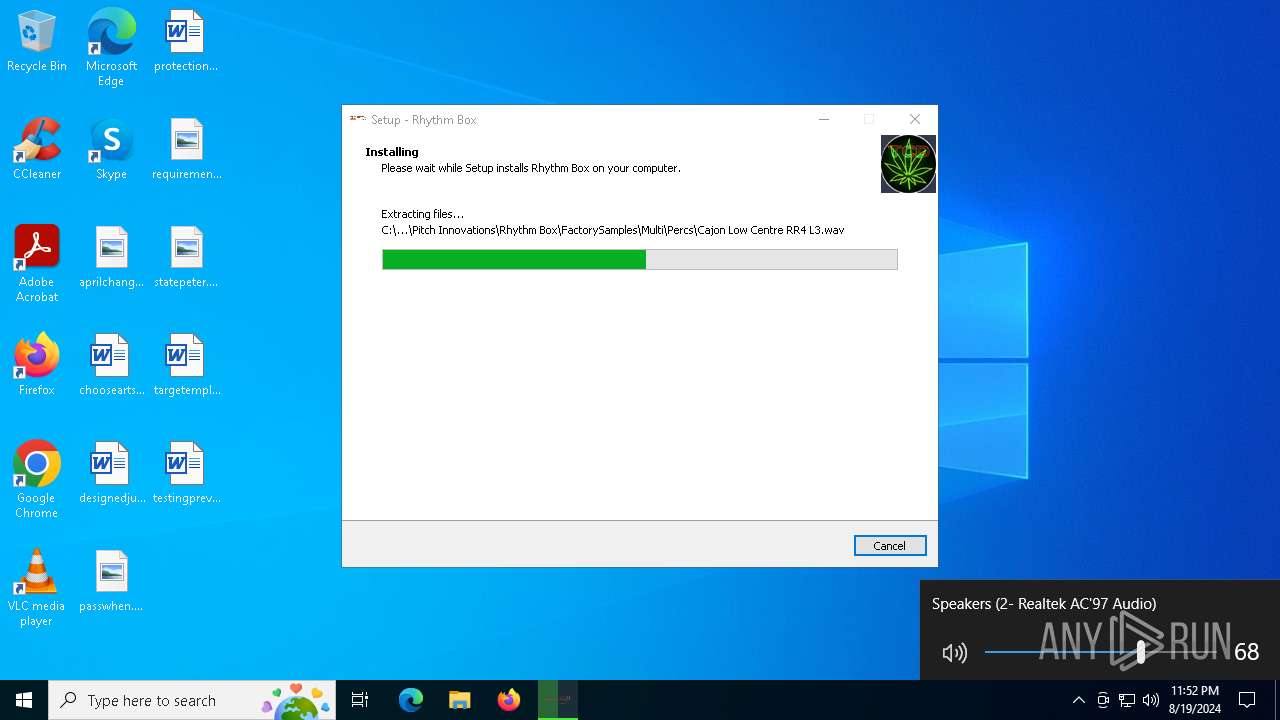This screenshot has width=1280, height=720.
Task: Click Speakers (2- Realtek AC'97 Audio) label
Action: click(x=1044, y=604)
